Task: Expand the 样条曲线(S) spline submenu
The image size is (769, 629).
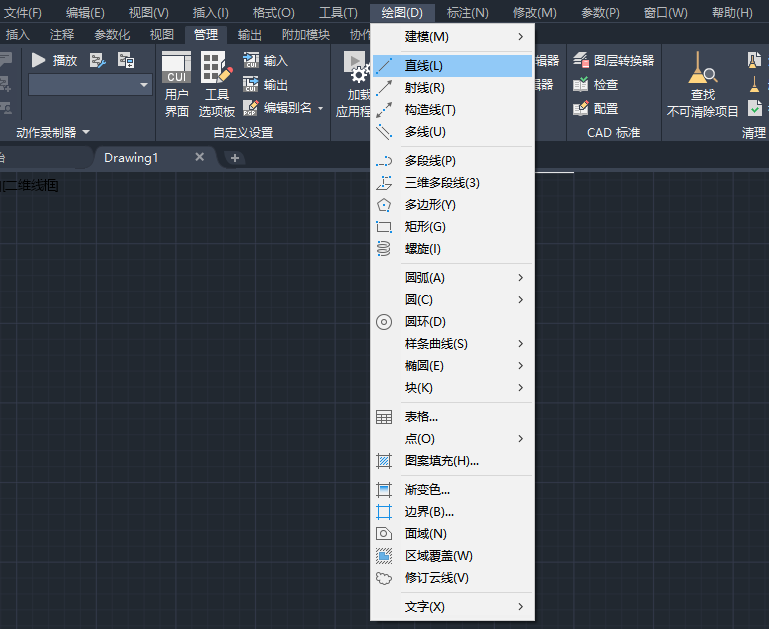Action: pyautogui.click(x=452, y=344)
